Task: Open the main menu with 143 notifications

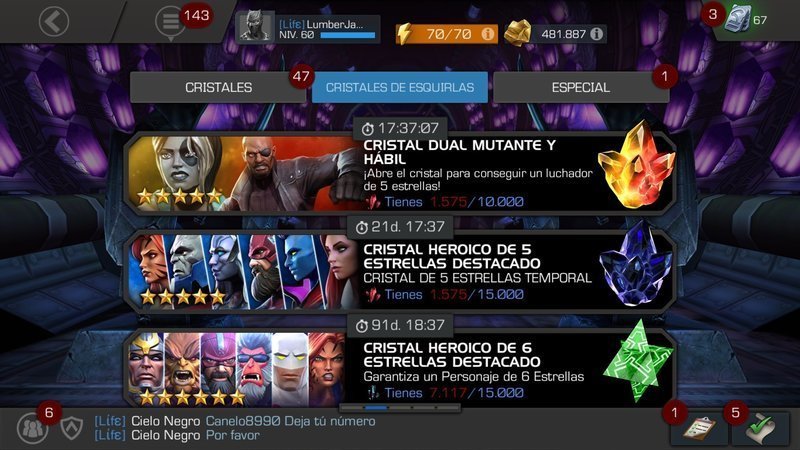Action: pos(170,22)
